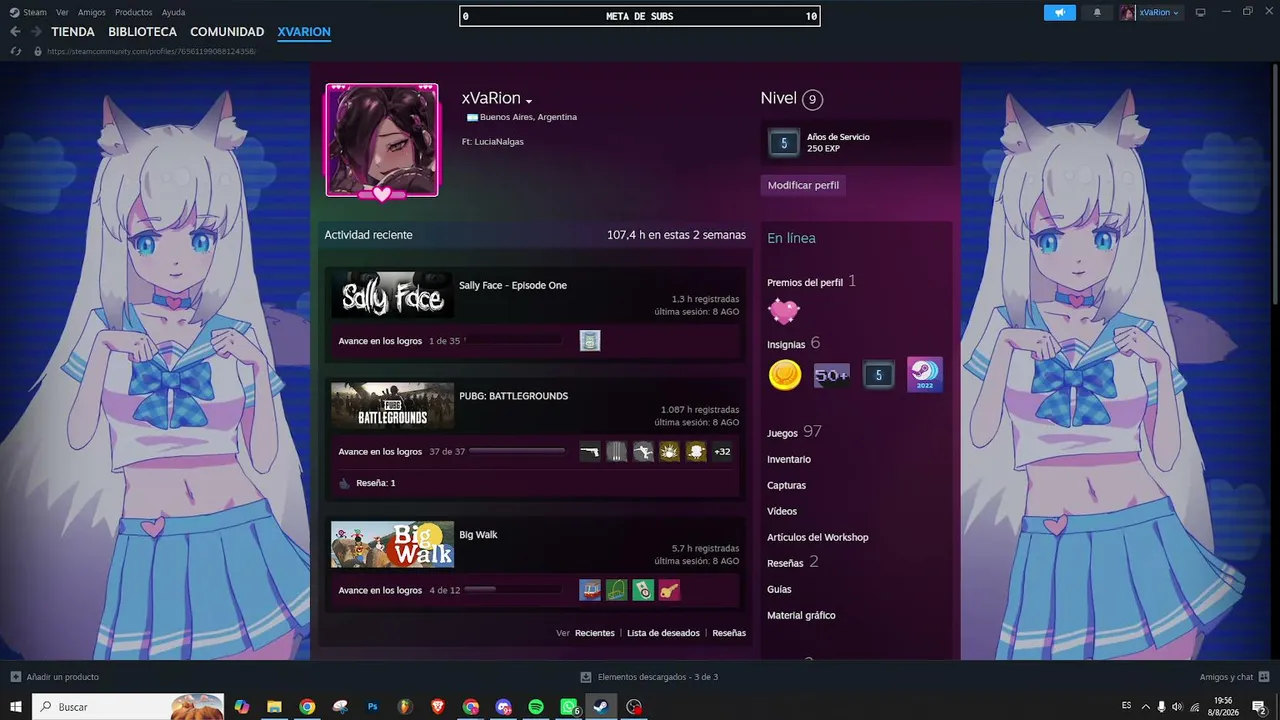This screenshot has height=720, width=1280.
Task: Click the green Big Walk achievement icon
Action: pyautogui.click(x=617, y=591)
